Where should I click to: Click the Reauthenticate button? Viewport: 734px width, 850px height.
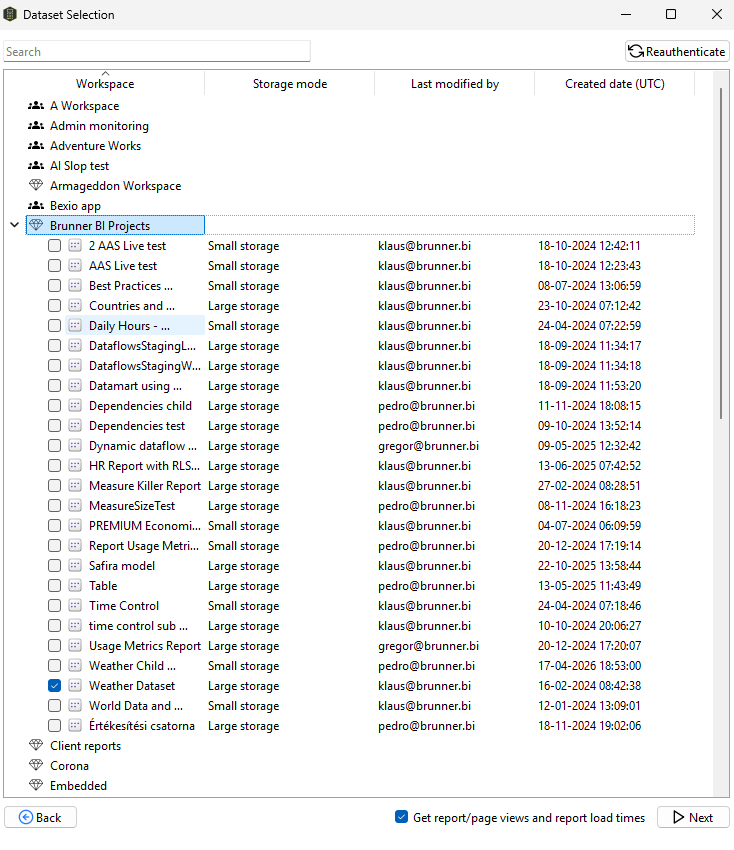677,51
